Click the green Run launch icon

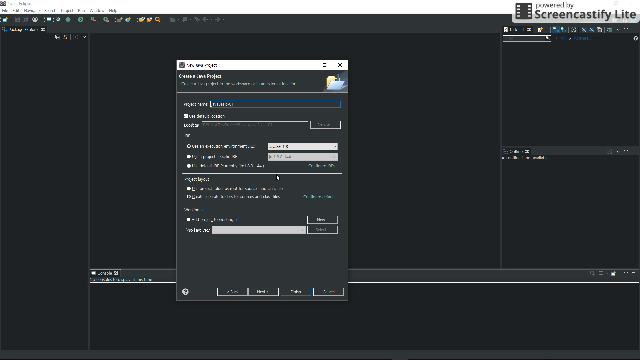80,20
